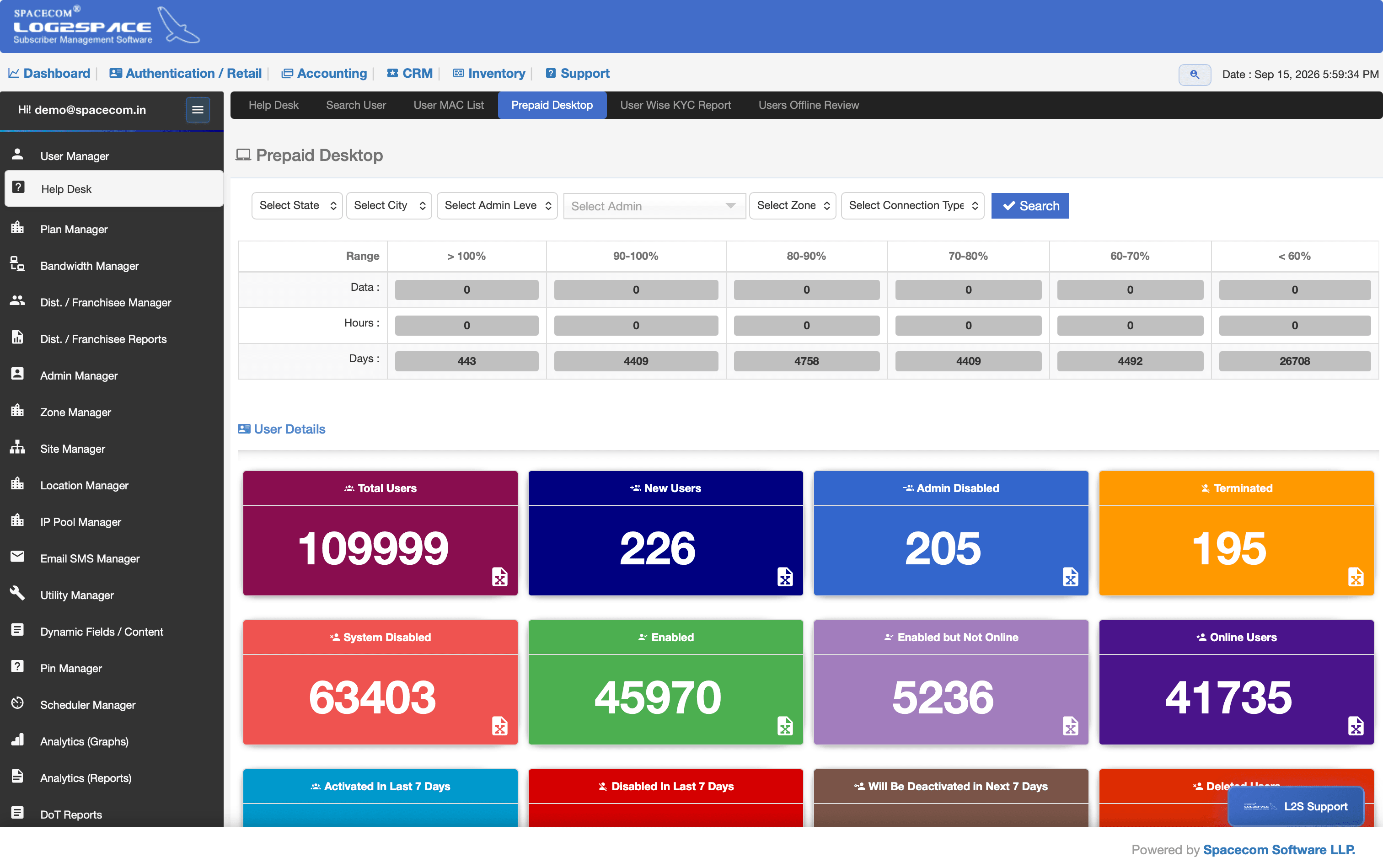This screenshot has height=868, width=1383.
Task: Click Admin Disabled card's Excel export icon
Action: click(x=1070, y=576)
